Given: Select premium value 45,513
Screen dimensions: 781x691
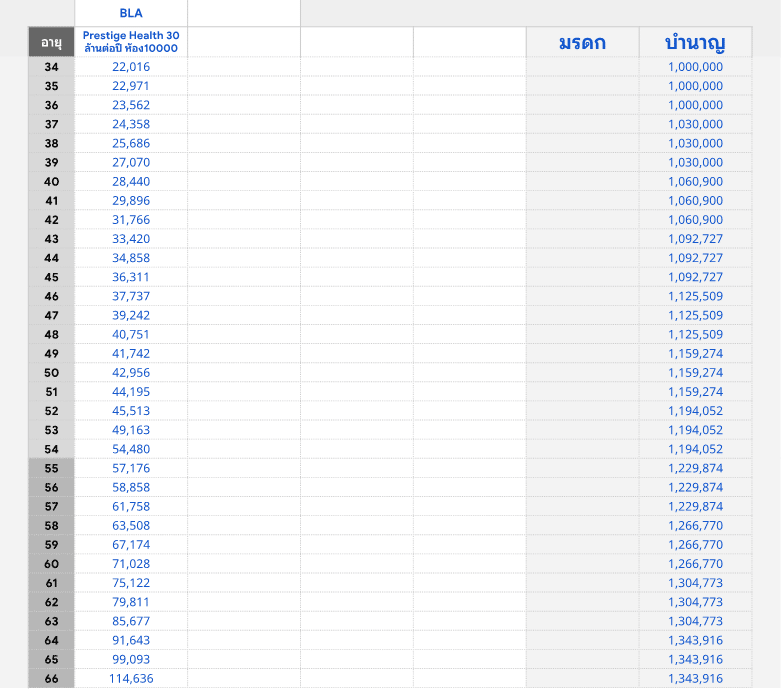Looking at the screenshot, I should click(x=131, y=411).
